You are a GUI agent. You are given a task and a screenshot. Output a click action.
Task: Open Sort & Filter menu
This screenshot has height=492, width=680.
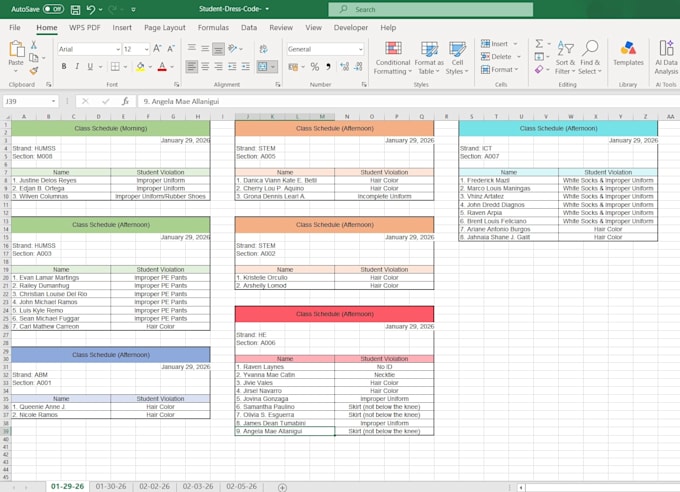tap(566, 58)
